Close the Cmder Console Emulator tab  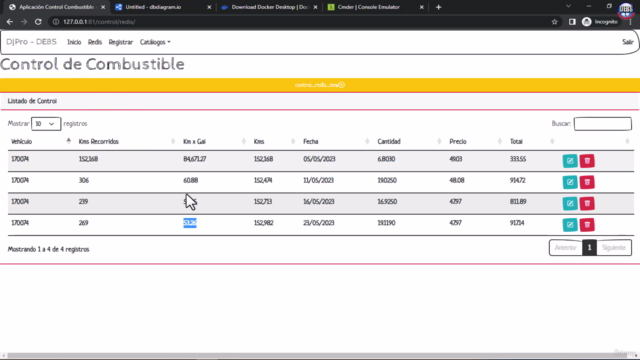(x=422, y=7)
